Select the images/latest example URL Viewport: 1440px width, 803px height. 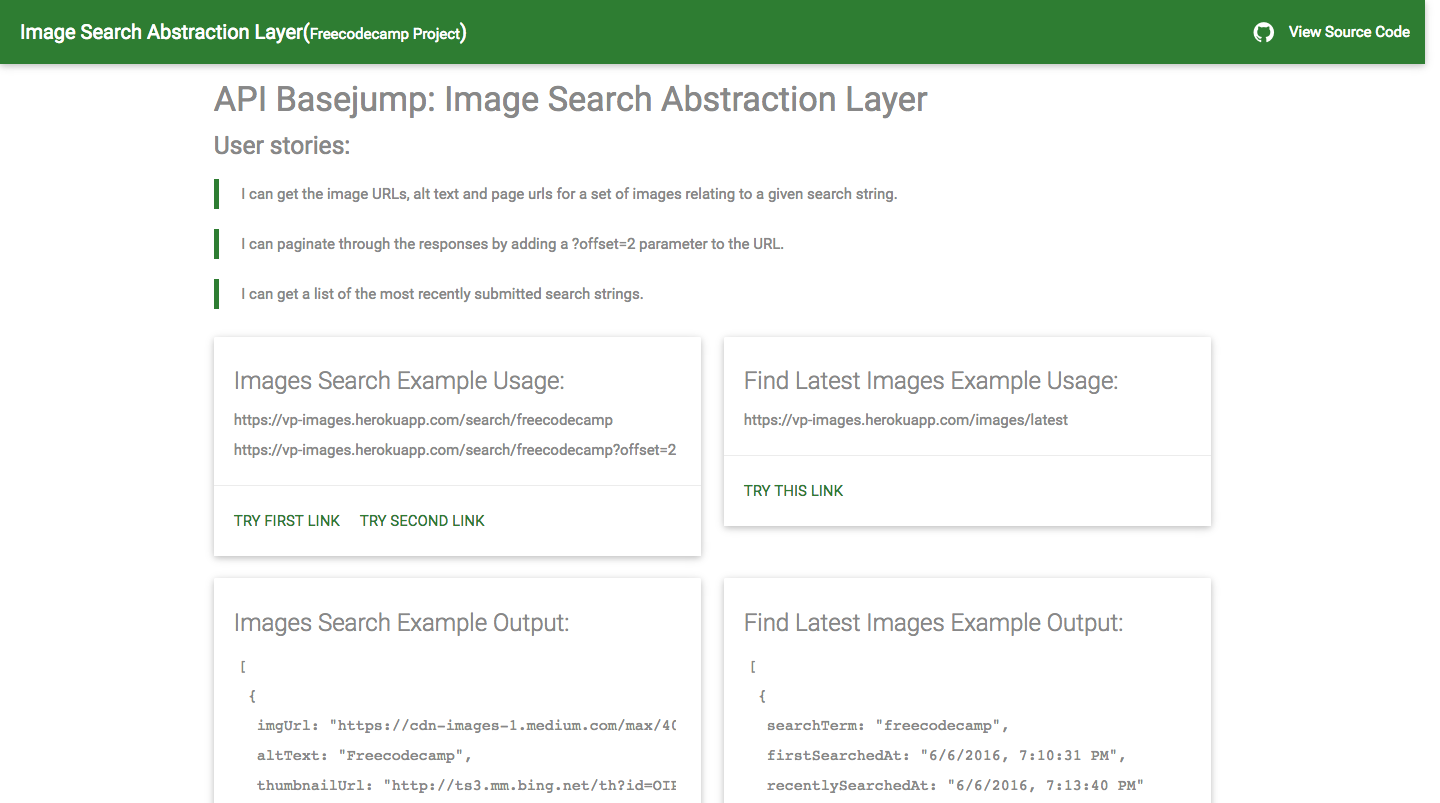coord(906,420)
